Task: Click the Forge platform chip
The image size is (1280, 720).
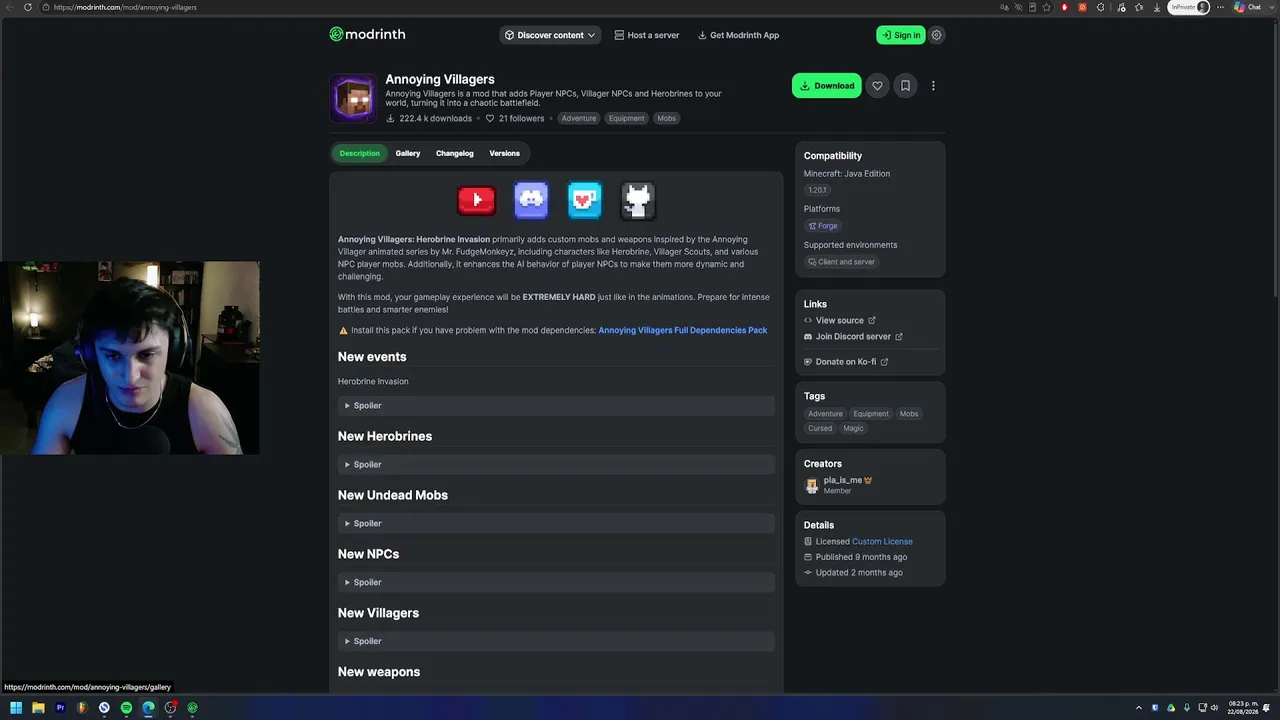Action: tap(823, 226)
